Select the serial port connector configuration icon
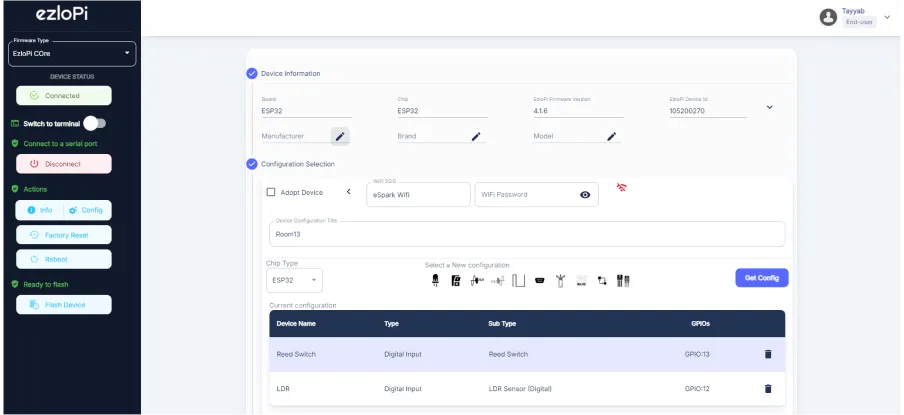Viewport: 904px width, 415px height. click(x=540, y=281)
